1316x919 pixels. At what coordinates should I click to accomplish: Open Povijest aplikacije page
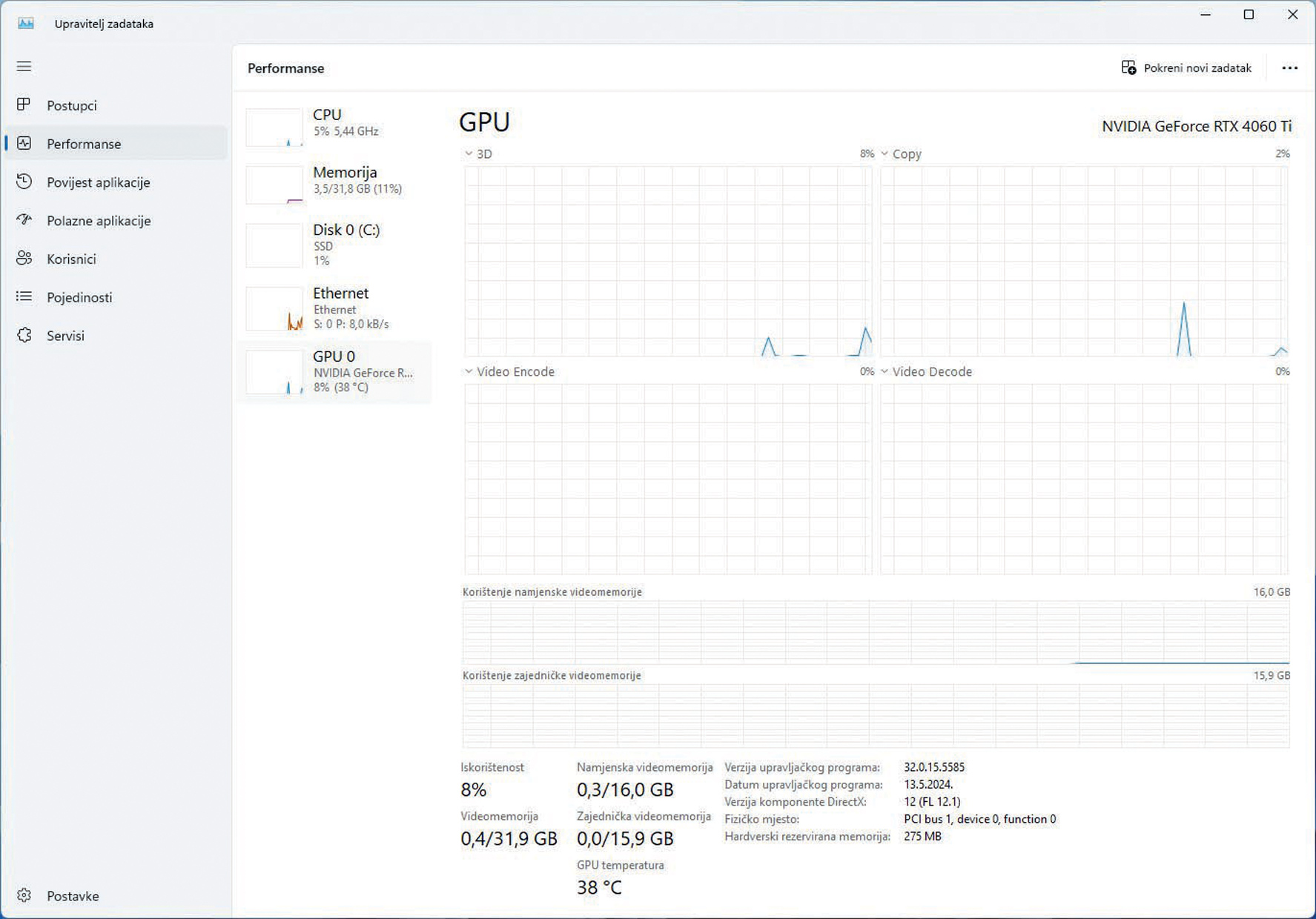(x=99, y=182)
